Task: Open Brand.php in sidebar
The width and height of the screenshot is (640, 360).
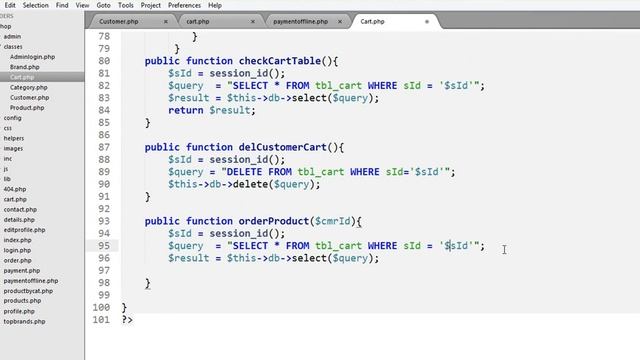Action: (x=24, y=67)
